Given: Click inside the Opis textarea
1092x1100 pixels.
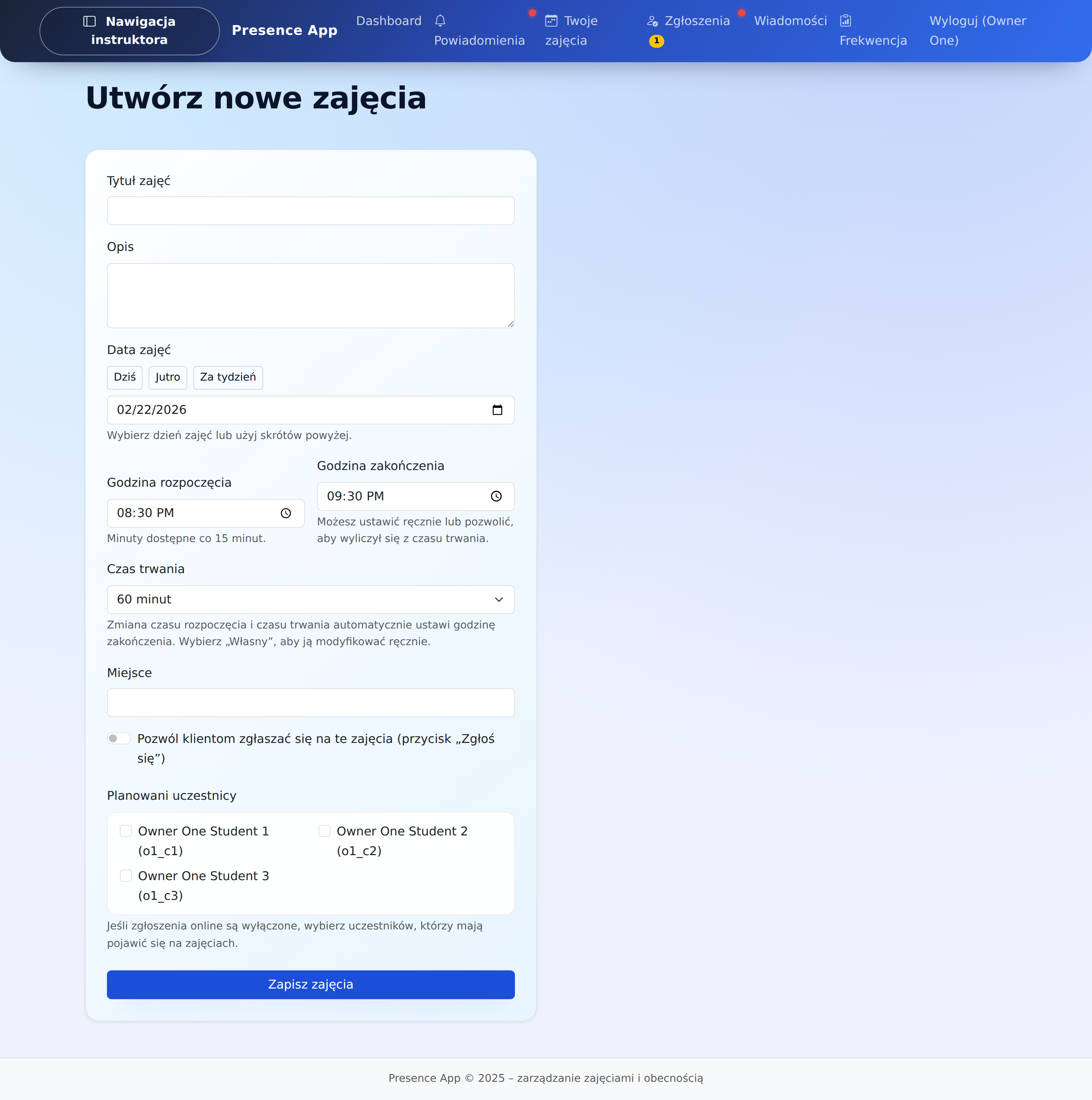Looking at the screenshot, I should point(311,296).
